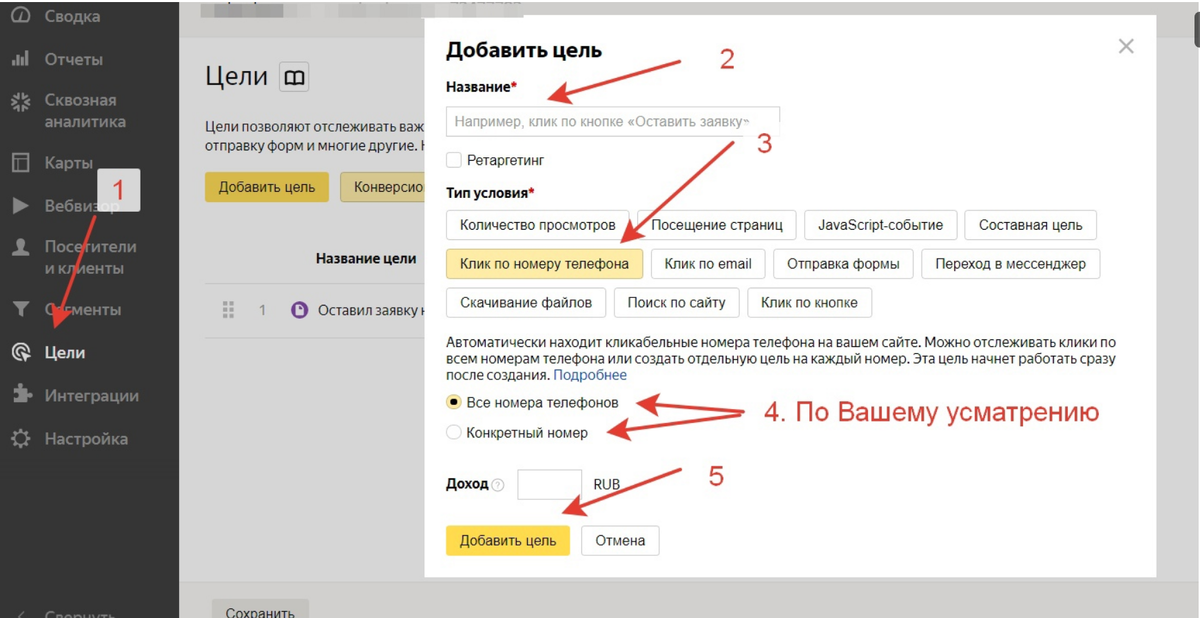The image size is (1200, 618).
Task: Open the Сводка dashboard icon
Action: tap(20, 17)
